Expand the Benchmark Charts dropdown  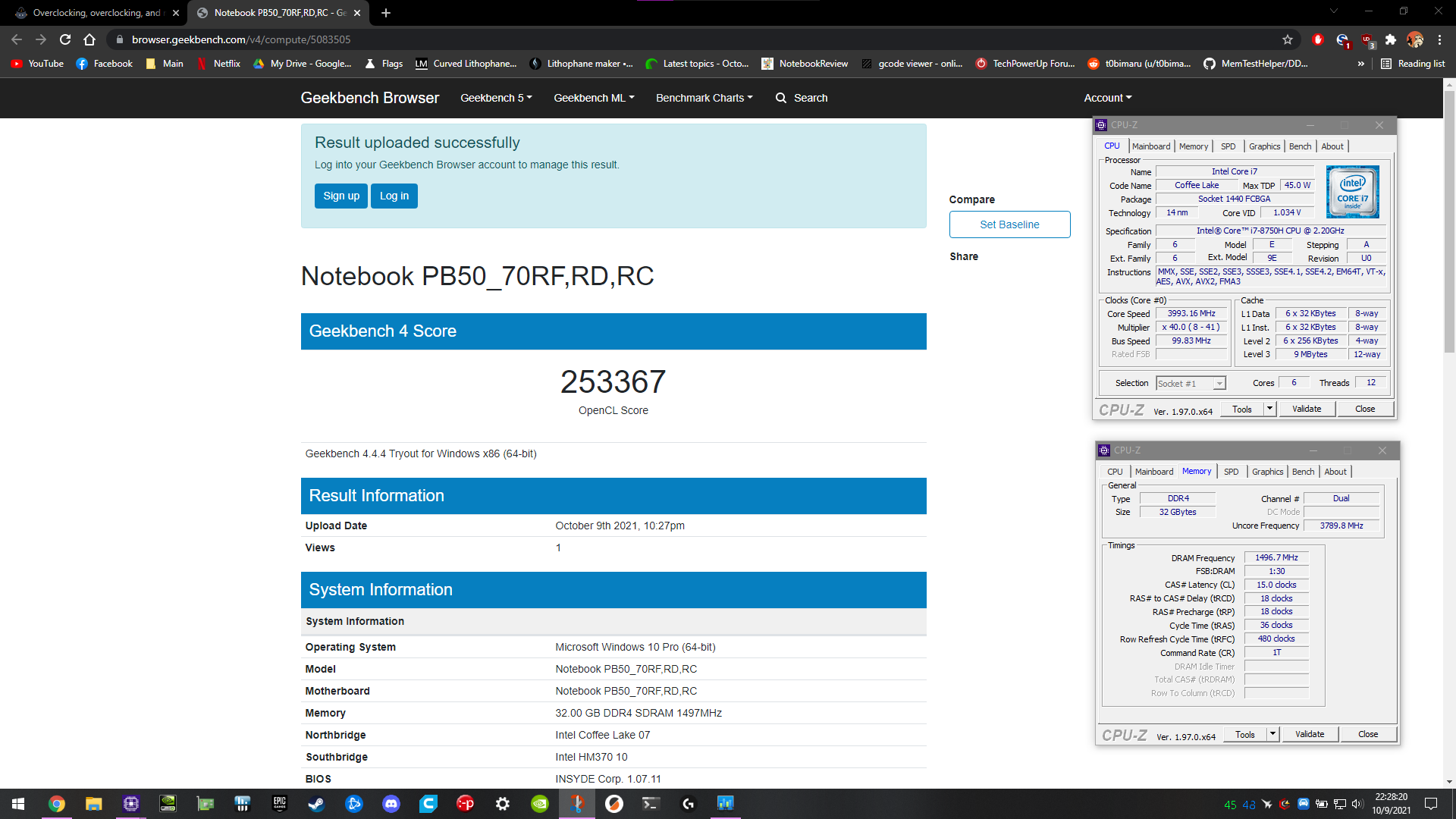coord(704,98)
